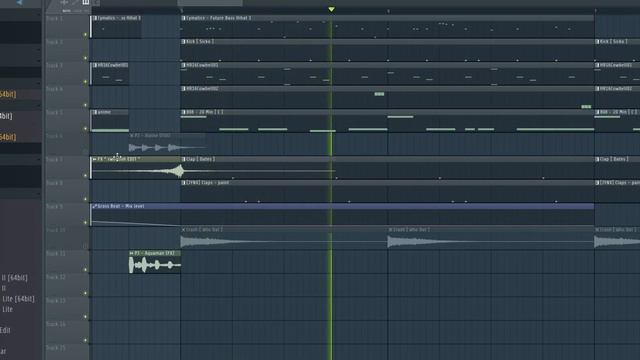Image resolution: width=640 pixels, height=360 pixels.
Task: Open clip menu of FX Atomic audio clip on Track 6
Action: (131, 136)
